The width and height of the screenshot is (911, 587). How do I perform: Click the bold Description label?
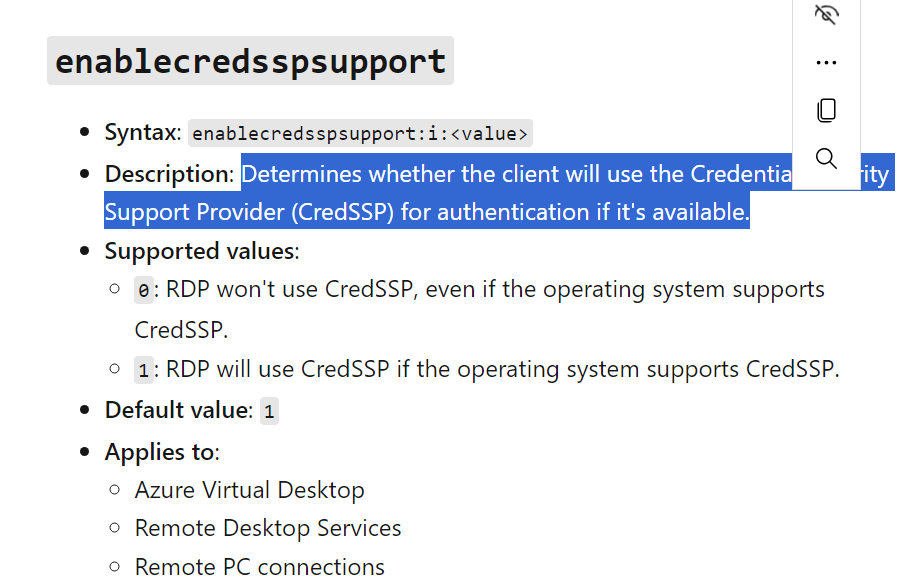(169, 174)
